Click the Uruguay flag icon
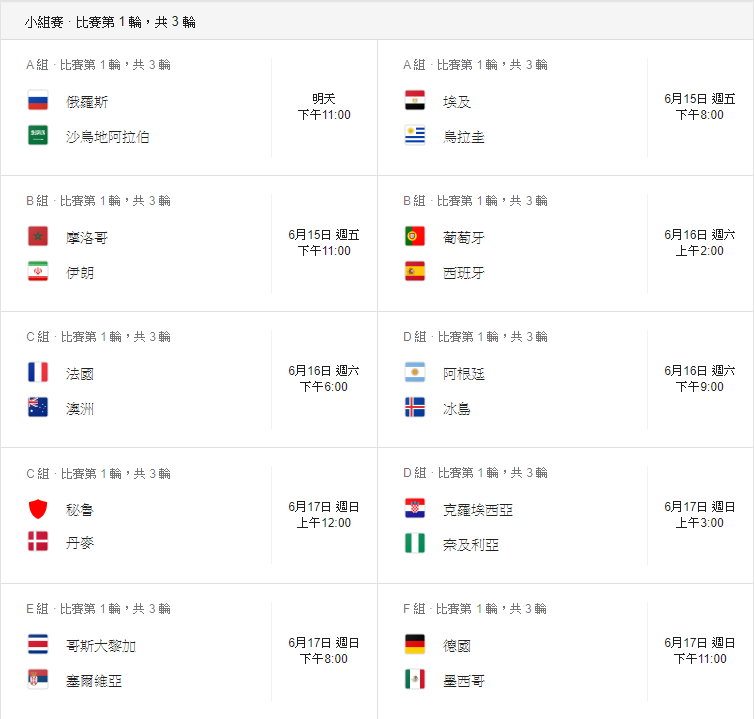Viewport: 754px width, 719px height. point(415,135)
